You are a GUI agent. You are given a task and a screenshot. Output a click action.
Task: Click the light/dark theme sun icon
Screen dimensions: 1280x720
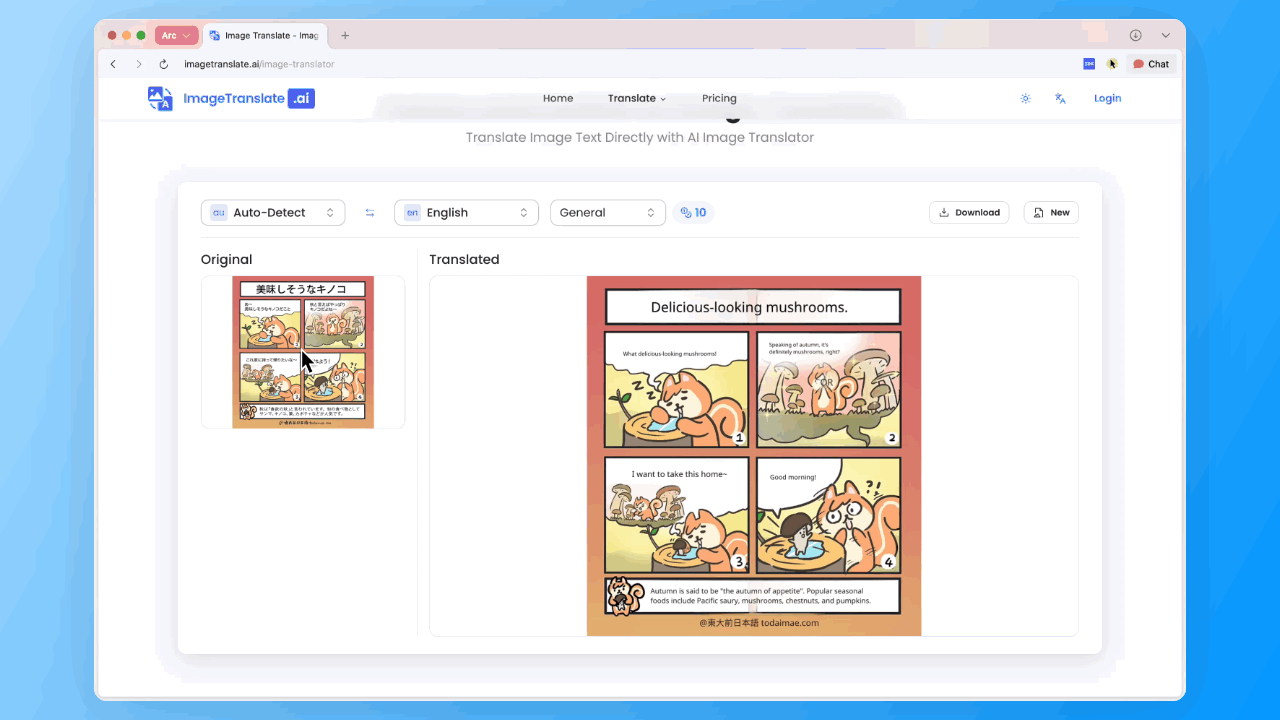[1025, 98]
